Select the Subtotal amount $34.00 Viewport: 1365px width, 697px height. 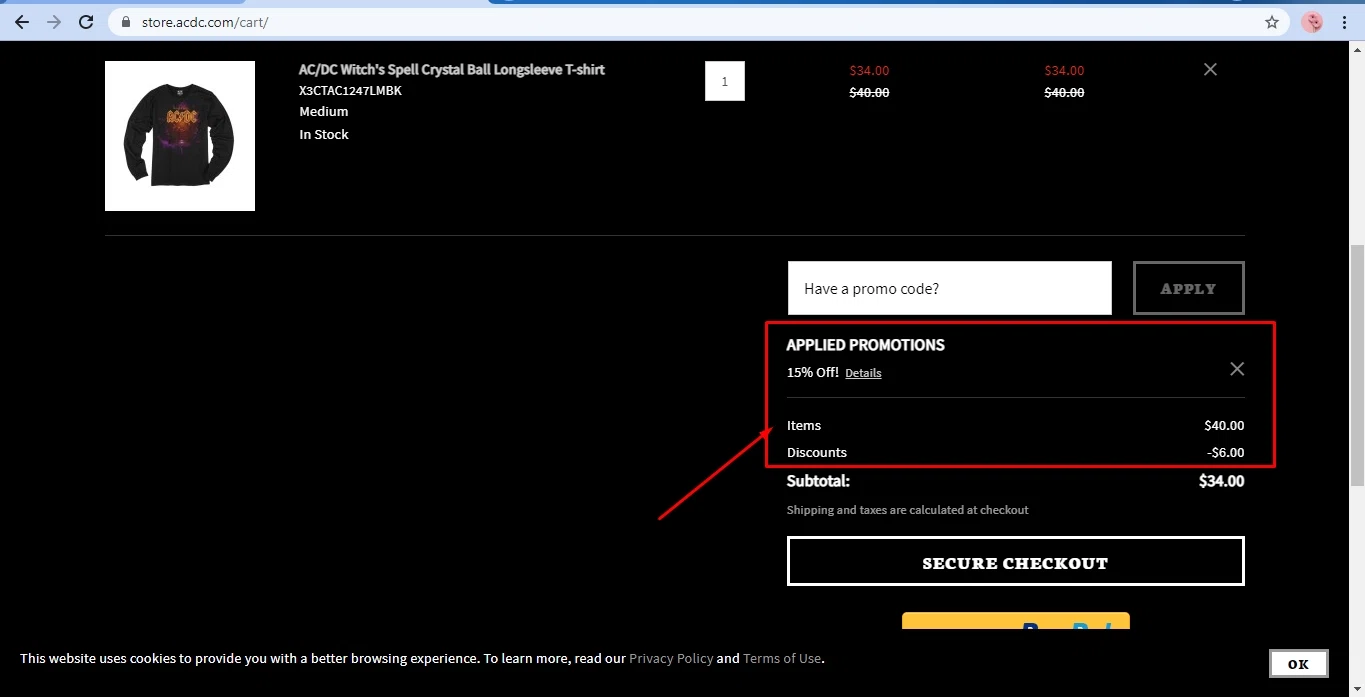point(1221,481)
